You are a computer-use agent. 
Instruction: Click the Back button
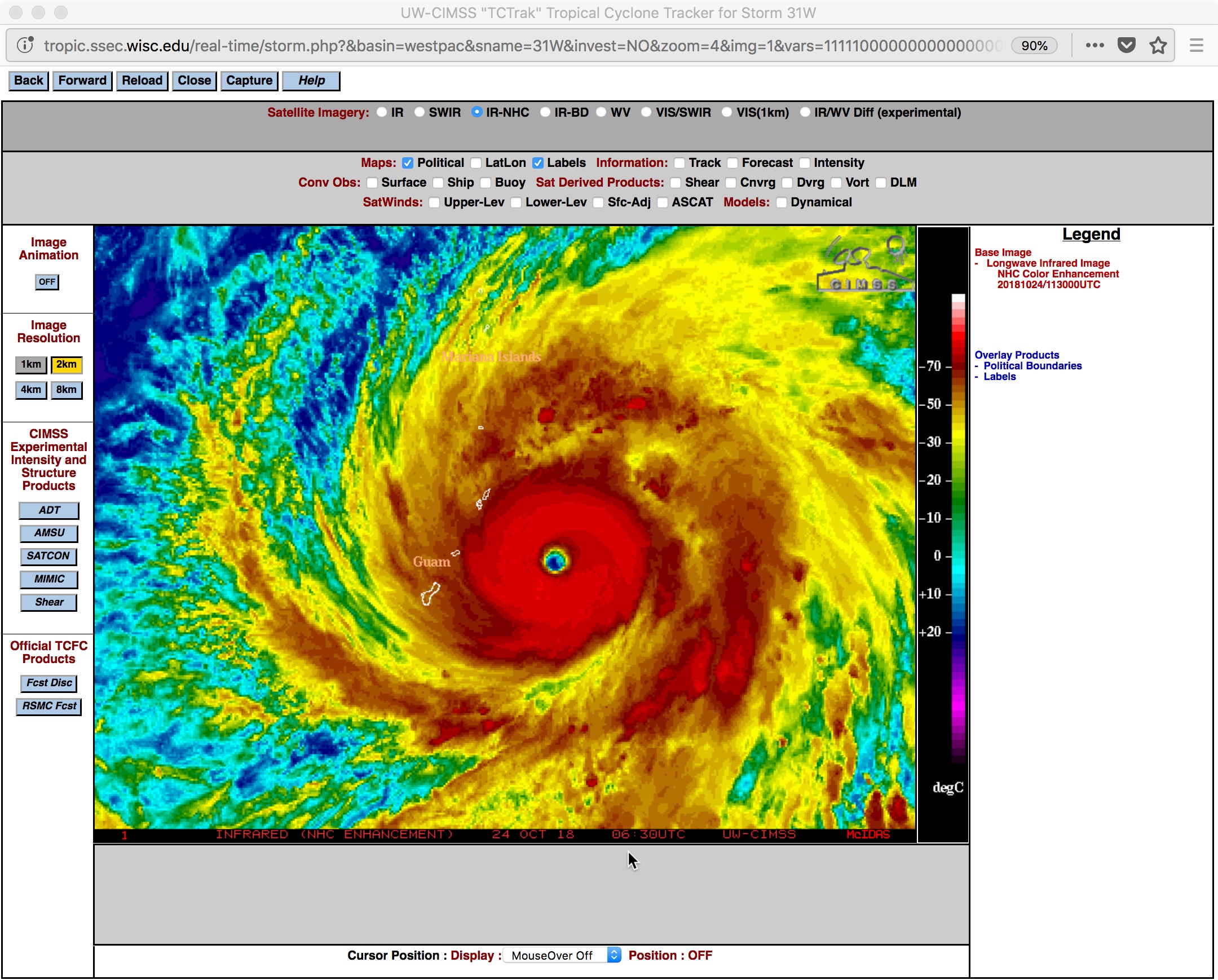click(29, 80)
